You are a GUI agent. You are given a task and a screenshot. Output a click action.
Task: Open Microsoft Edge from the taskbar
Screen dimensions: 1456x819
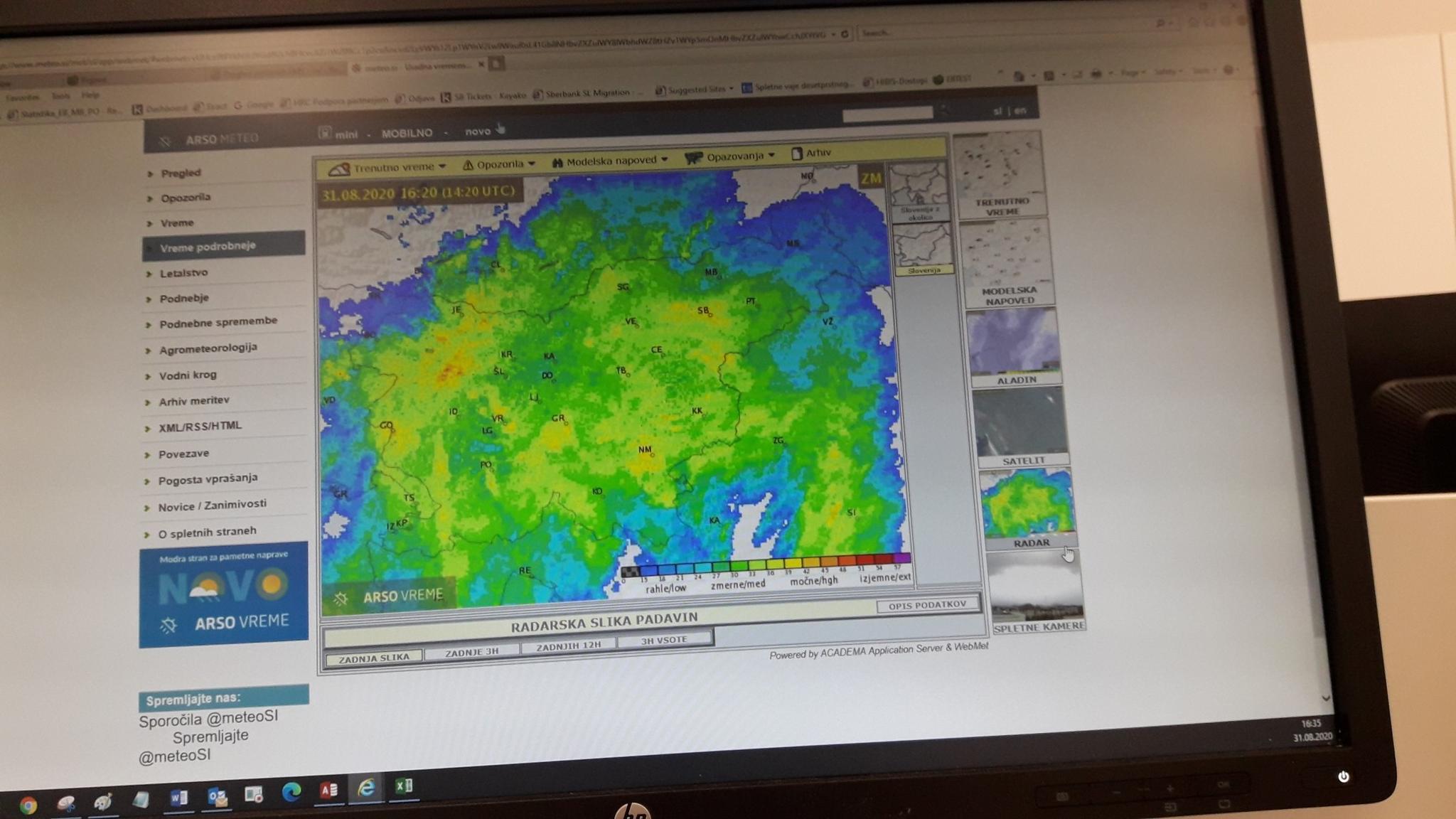coord(291,792)
